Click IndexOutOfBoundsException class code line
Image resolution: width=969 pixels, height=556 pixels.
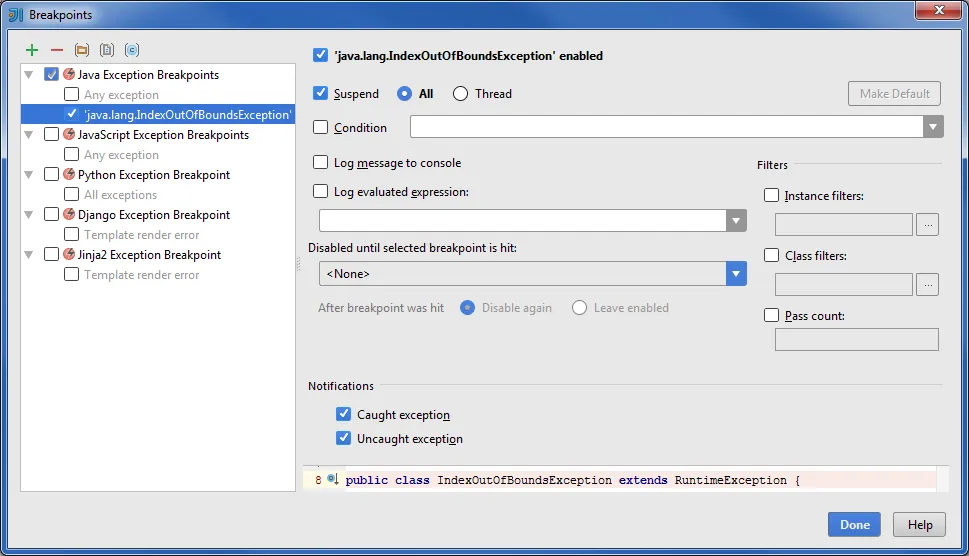[573, 480]
